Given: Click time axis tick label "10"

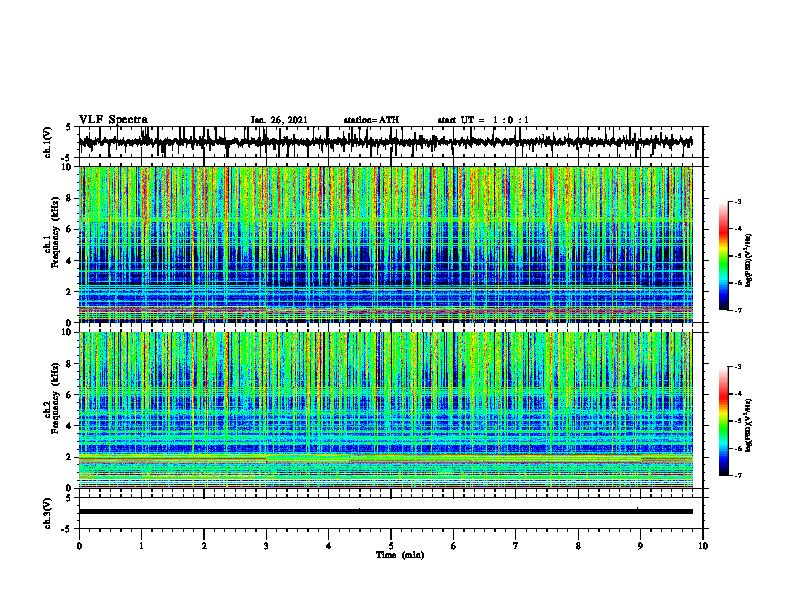Looking at the screenshot, I should (703, 546).
